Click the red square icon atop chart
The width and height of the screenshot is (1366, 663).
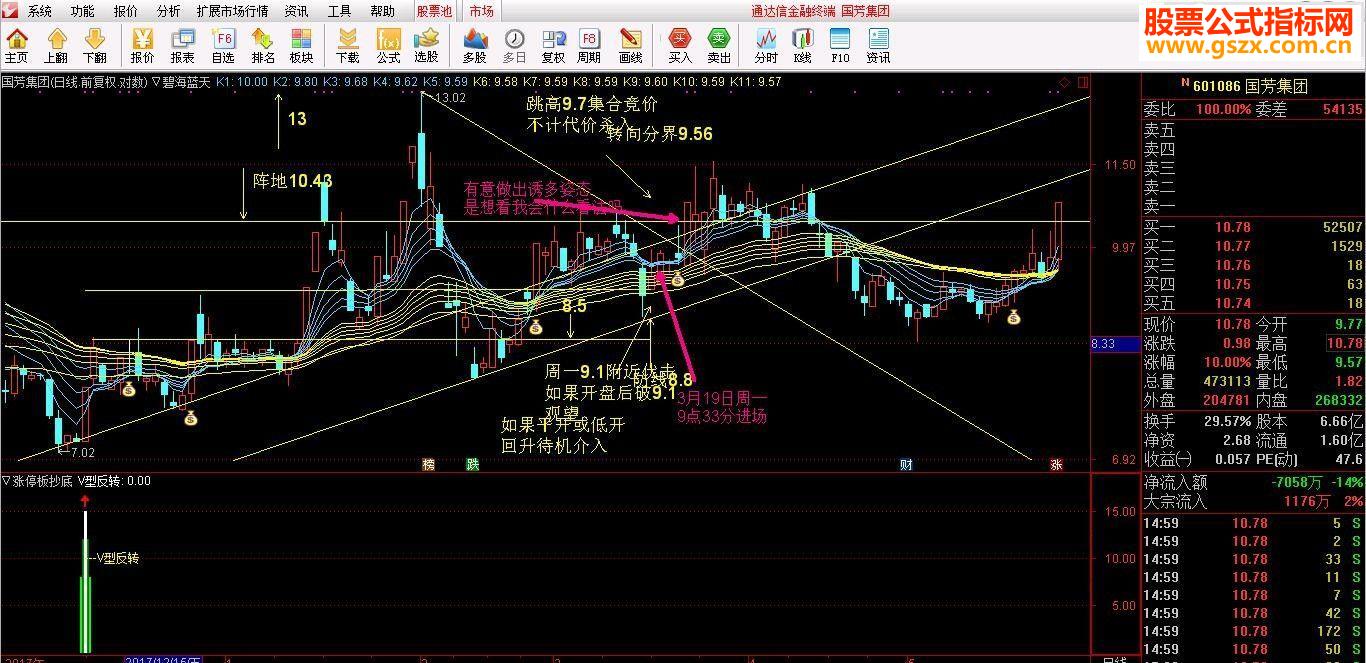tap(1083, 82)
